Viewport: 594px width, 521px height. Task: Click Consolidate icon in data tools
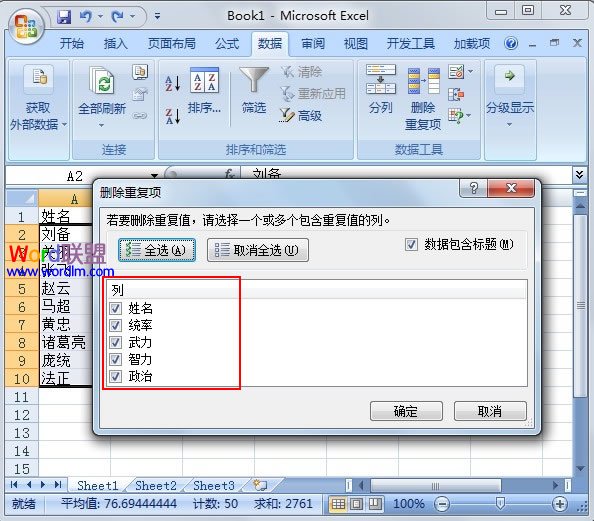point(456,94)
